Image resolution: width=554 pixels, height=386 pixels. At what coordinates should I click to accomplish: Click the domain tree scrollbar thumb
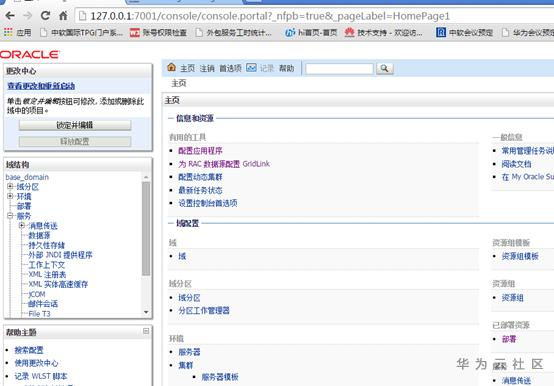tap(146, 228)
